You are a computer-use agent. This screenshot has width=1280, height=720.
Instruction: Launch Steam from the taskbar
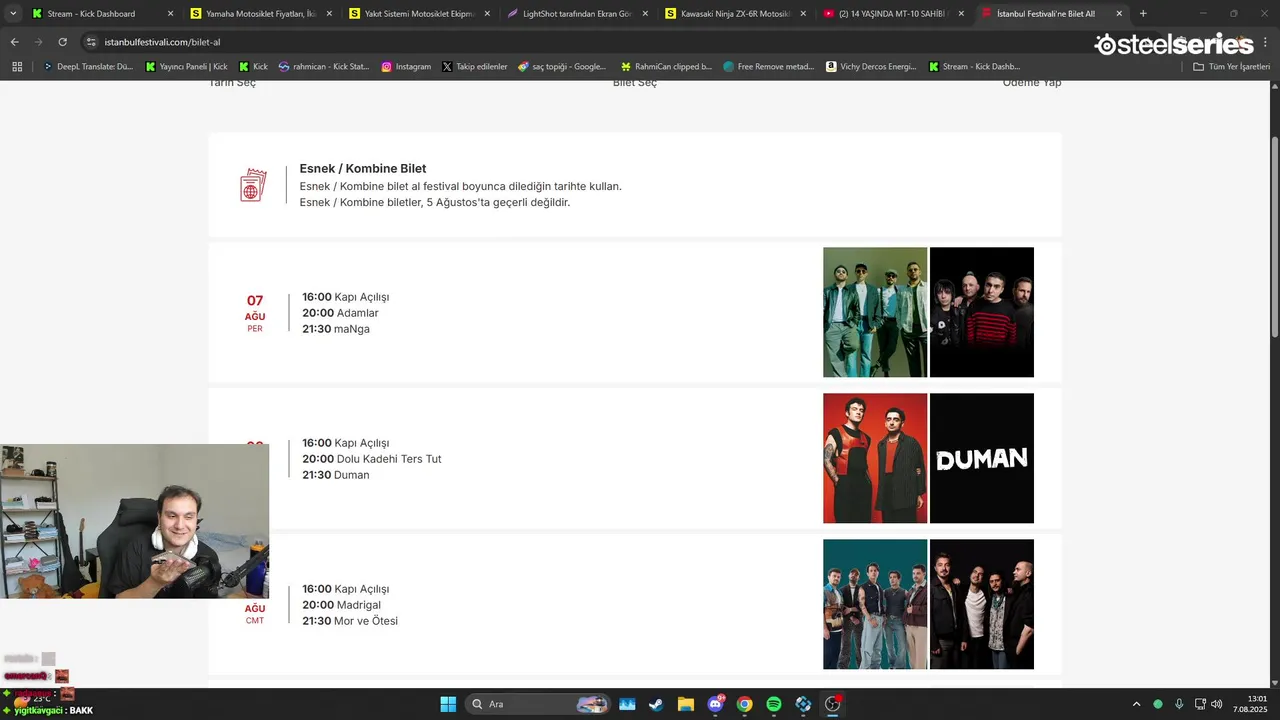pyautogui.click(x=656, y=704)
